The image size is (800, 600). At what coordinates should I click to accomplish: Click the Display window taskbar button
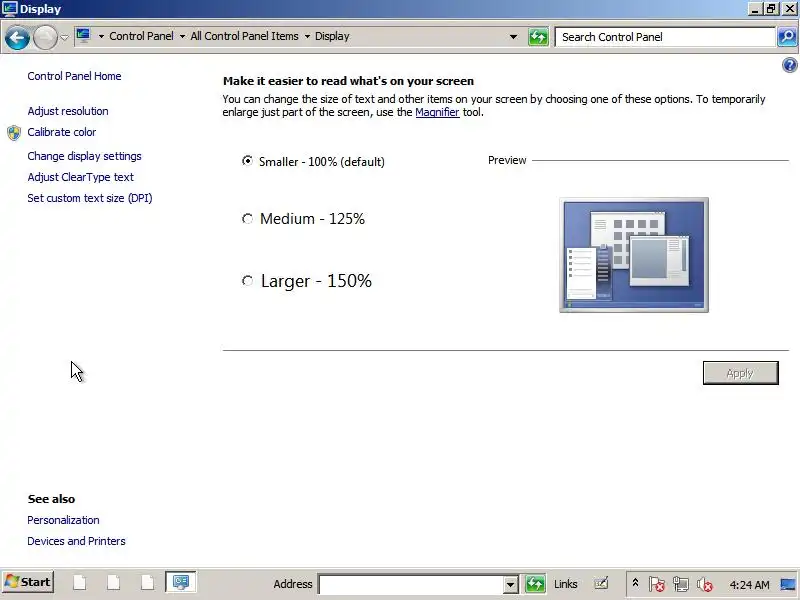[x=181, y=582]
